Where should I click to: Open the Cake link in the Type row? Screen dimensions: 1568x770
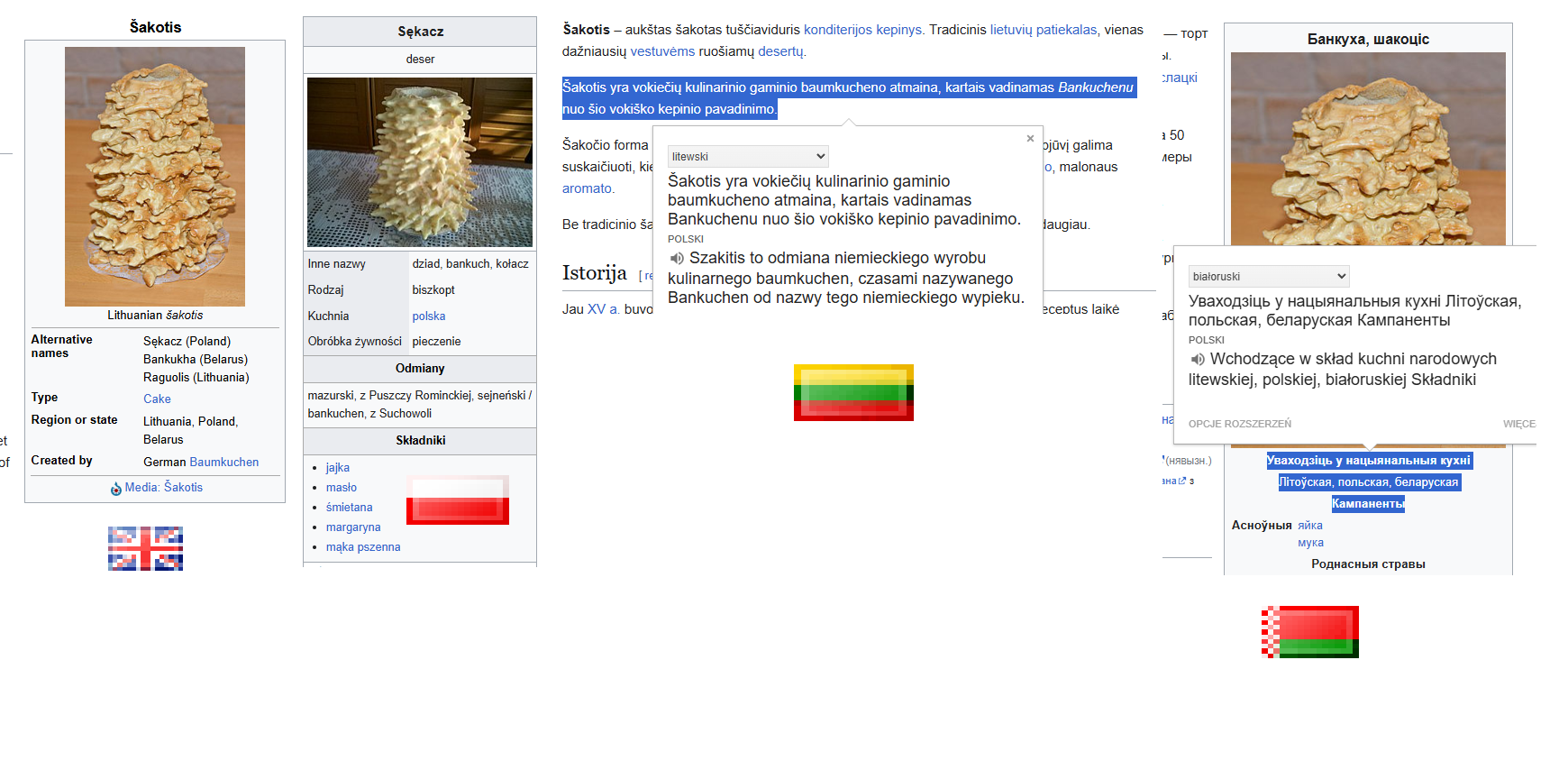click(157, 399)
